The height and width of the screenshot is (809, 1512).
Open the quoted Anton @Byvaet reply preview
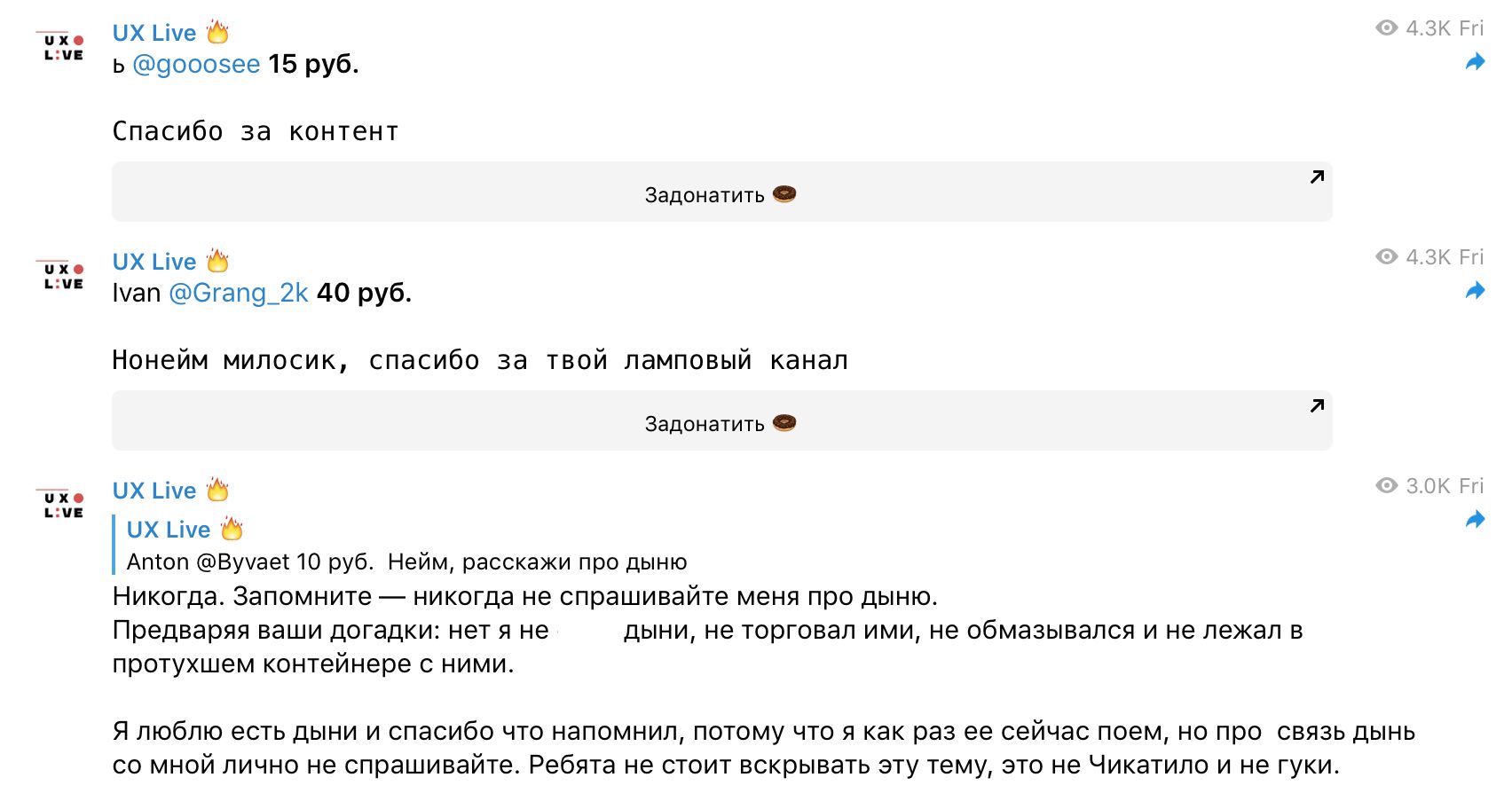pos(406,562)
